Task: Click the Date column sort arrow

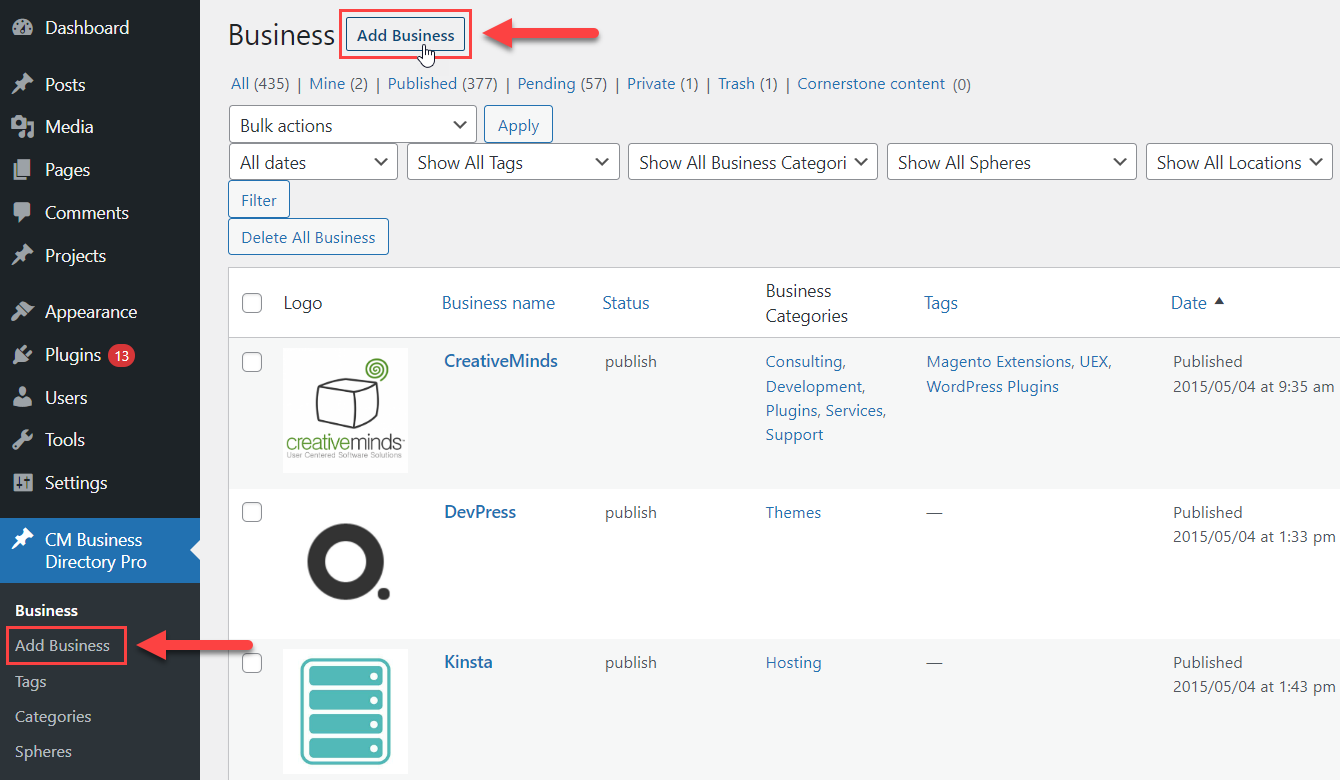Action: pos(1219,302)
